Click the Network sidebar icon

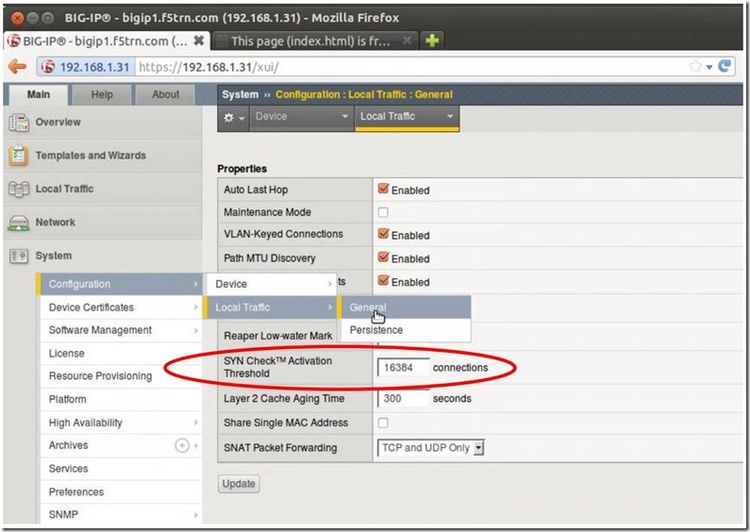coord(19,223)
